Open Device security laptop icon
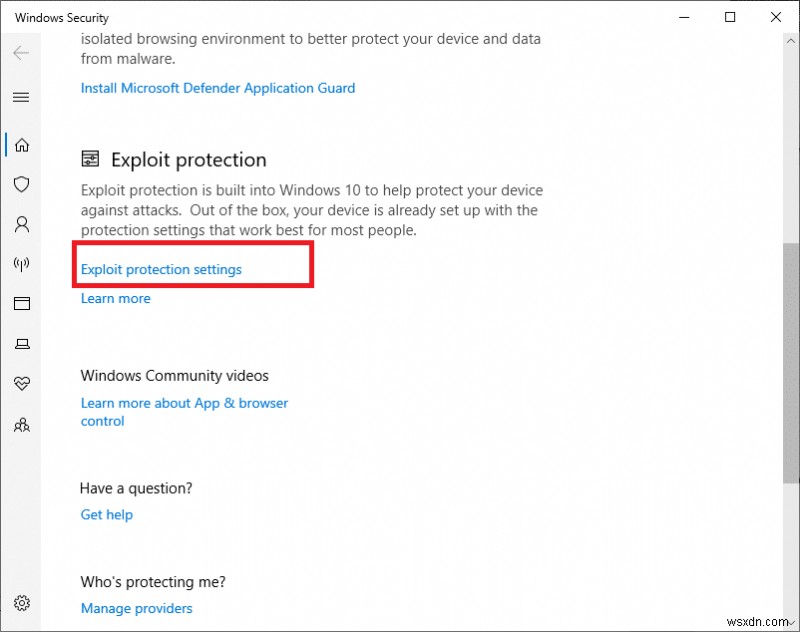Viewport: 800px width, 632px height. tap(21, 344)
